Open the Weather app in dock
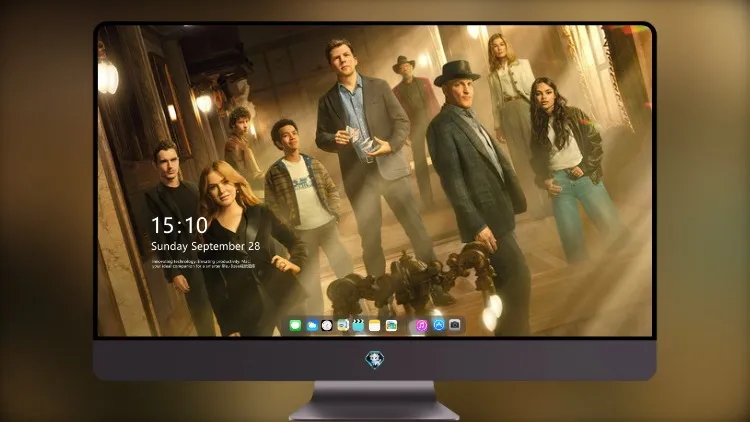 pyautogui.click(x=311, y=326)
